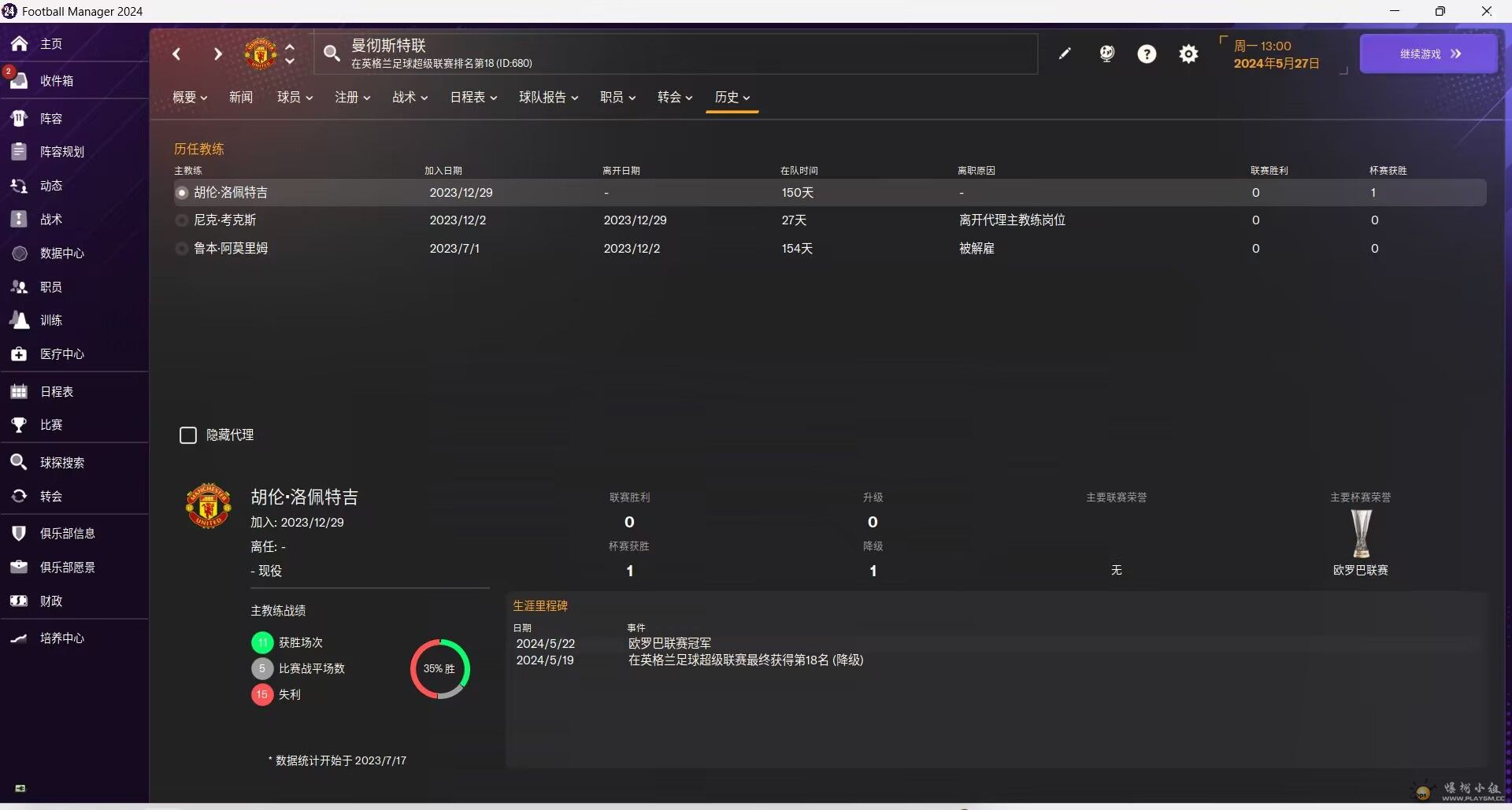The width and height of the screenshot is (1512, 810).
Task: Click the date 2024年5月27日 display
Action: 1277,63
